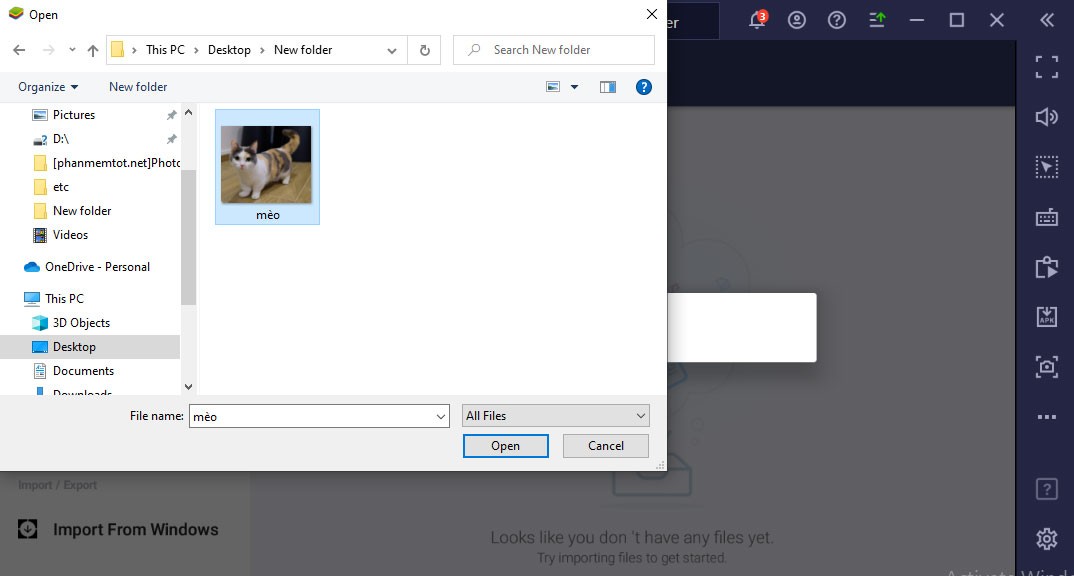Viewport: 1074px width, 576px height.
Task: Click the account profile icon
Action: pos(797,20)
